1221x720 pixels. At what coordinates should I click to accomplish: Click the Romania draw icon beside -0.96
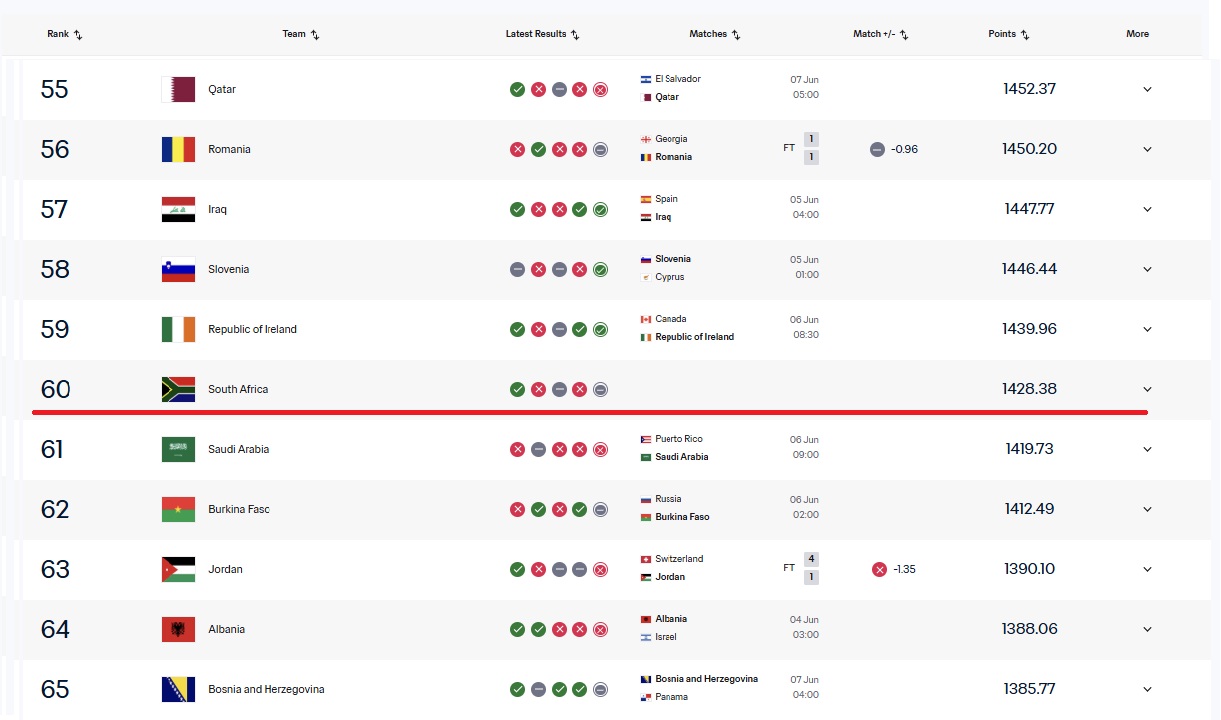(877, 149)
